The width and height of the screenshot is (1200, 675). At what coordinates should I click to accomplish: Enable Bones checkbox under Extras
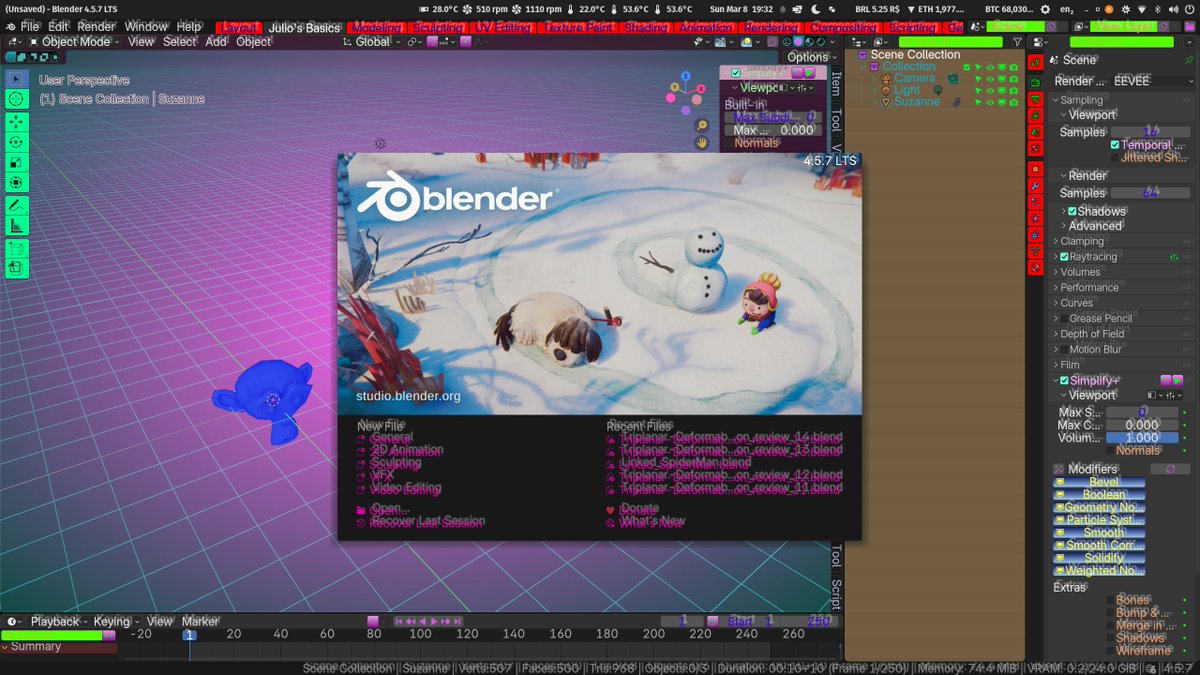tap(1110, 600)
